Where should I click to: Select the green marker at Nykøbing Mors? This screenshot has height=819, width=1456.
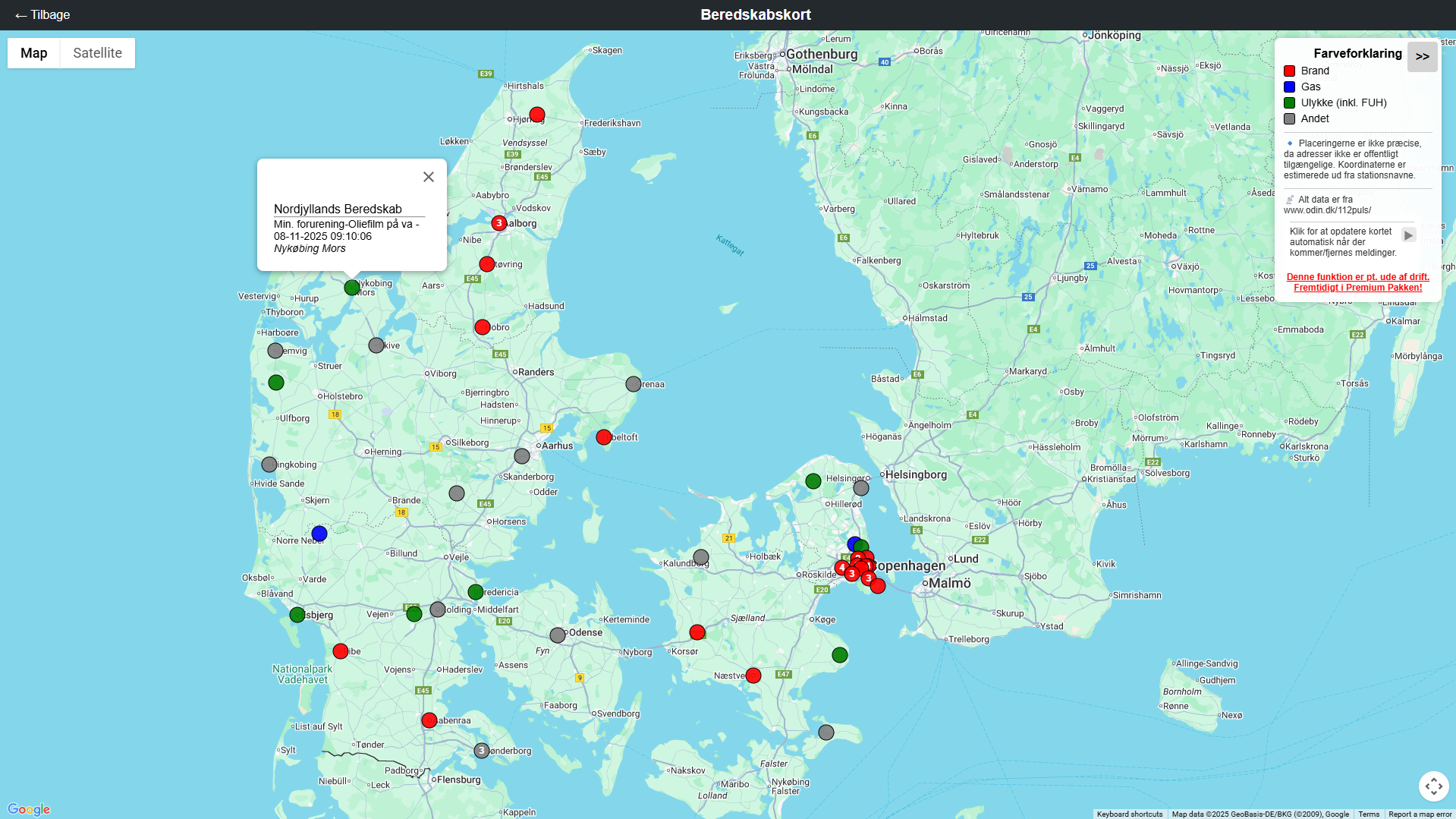[x=352, y=288]
